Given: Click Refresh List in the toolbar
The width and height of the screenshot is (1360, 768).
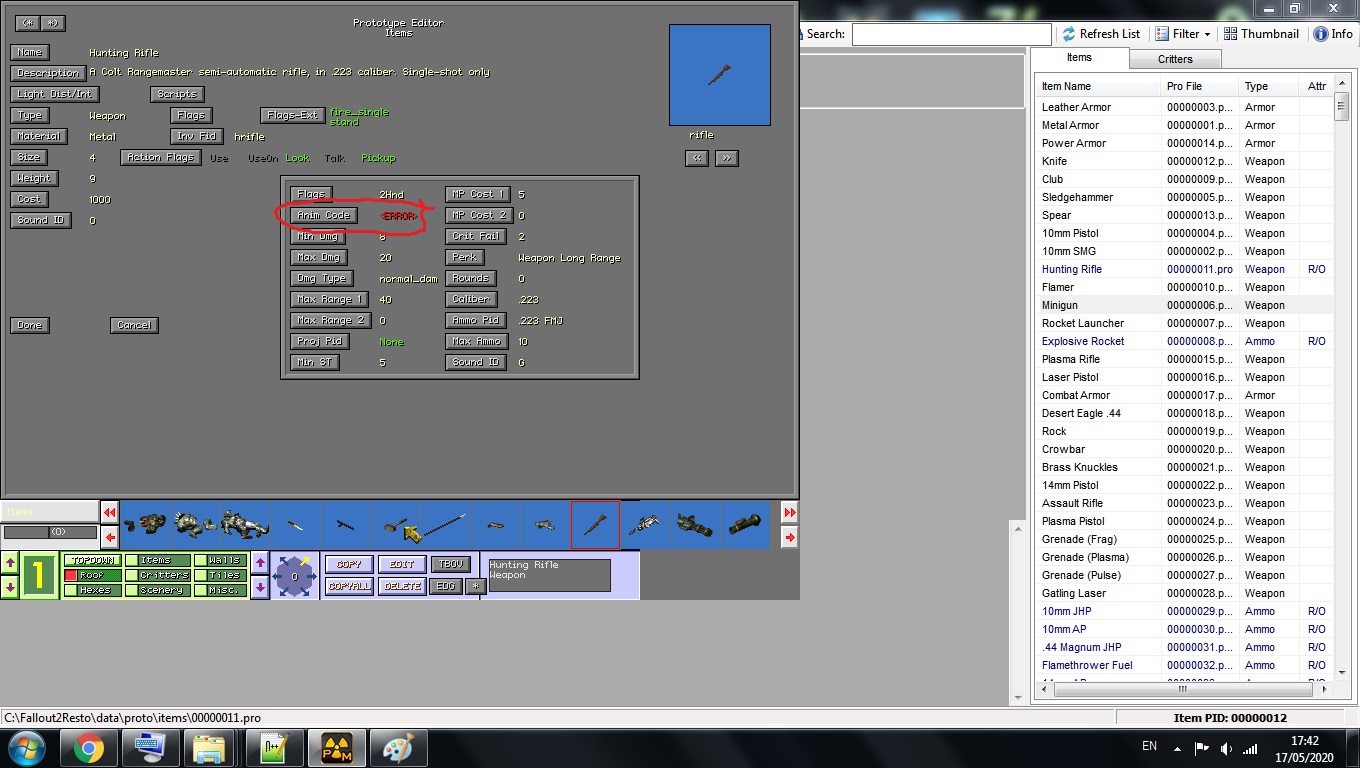Looking at the screenshot, I should [x=1100, y=33].
